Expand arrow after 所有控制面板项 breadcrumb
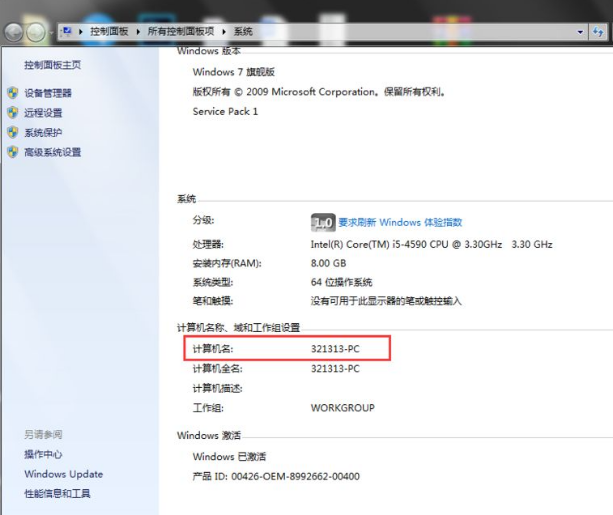This screenshot has width=613, height=515. click(x=224, y=32)
